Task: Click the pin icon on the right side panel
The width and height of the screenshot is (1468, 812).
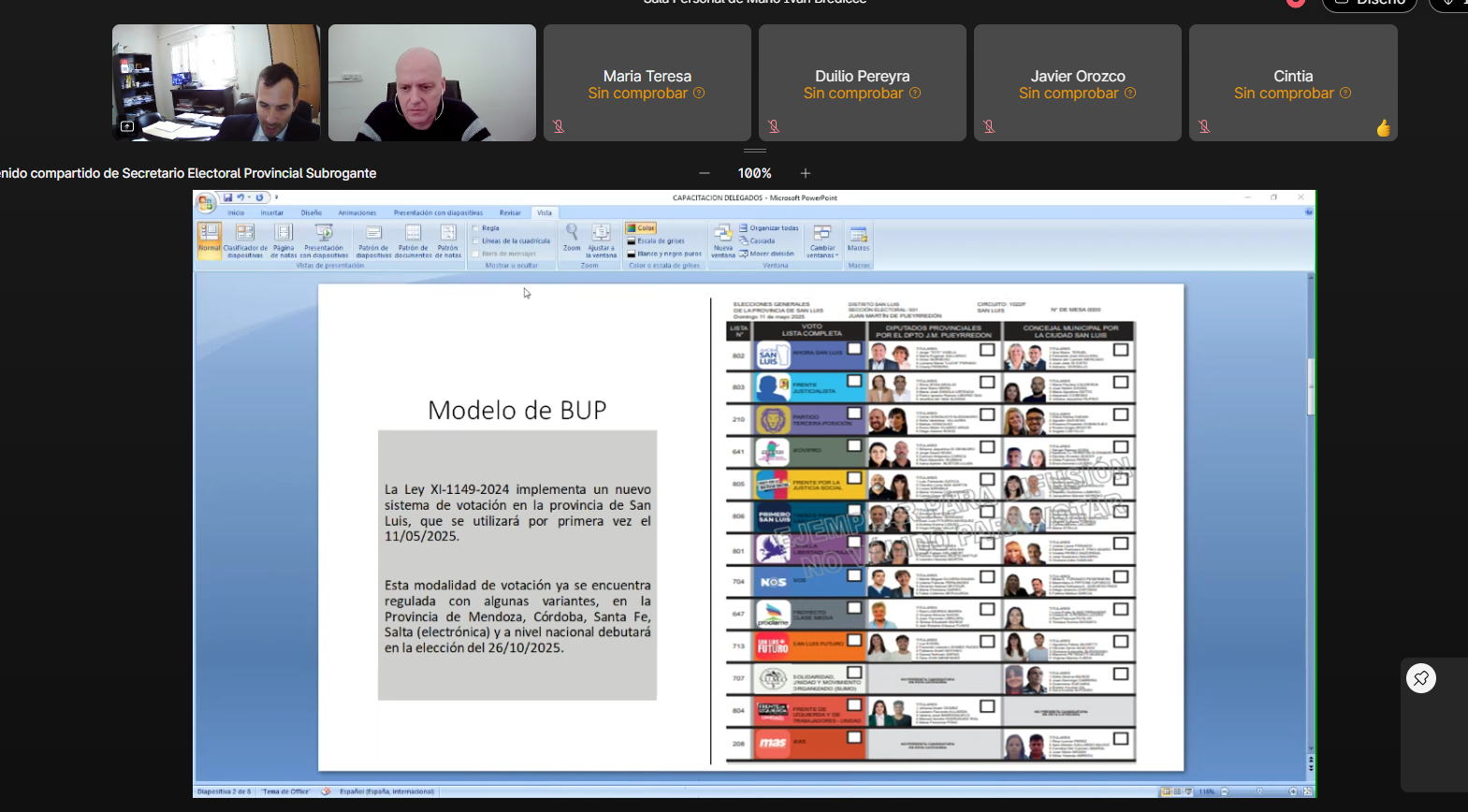Action: click(1421, 678)
